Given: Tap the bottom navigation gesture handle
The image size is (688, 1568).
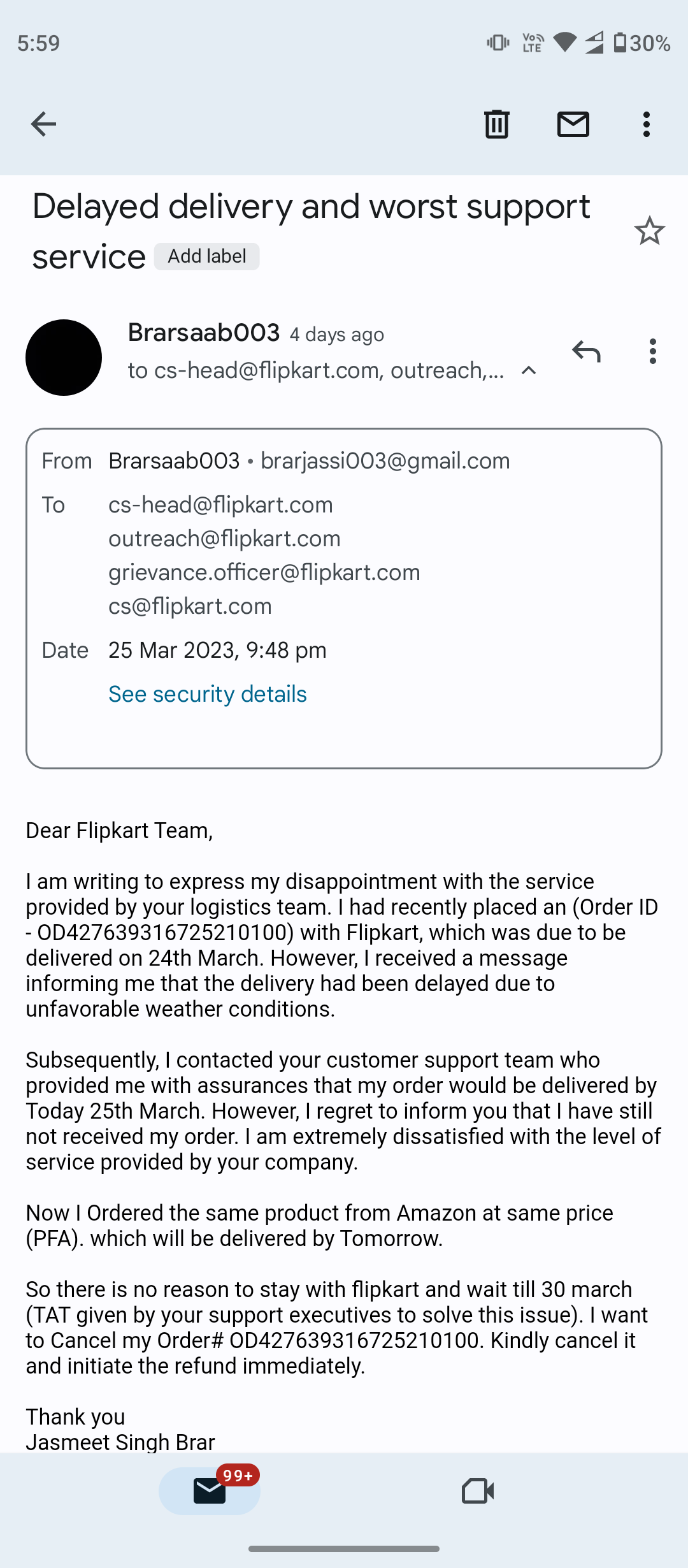Looking at the screenshot, I should pyautogui.click(x=344, y=1549).
